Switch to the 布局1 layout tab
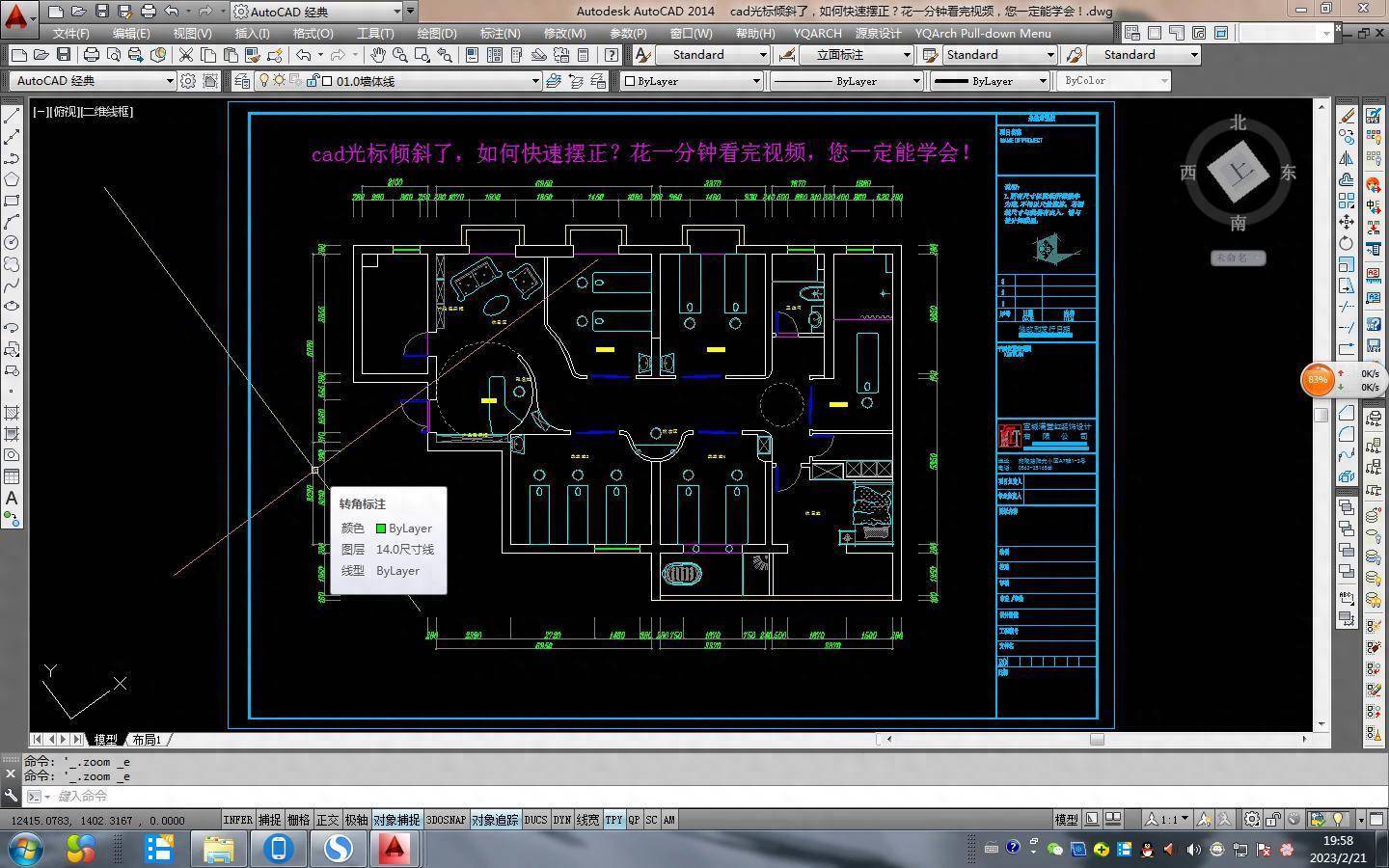Screen dimensions: 1389x868 [147, 740]
